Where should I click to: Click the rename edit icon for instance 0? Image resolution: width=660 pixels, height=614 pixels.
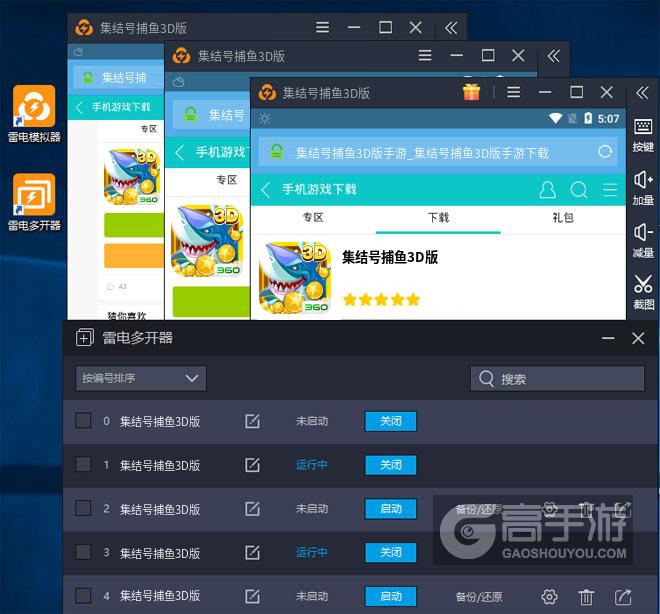coord(252,421)
